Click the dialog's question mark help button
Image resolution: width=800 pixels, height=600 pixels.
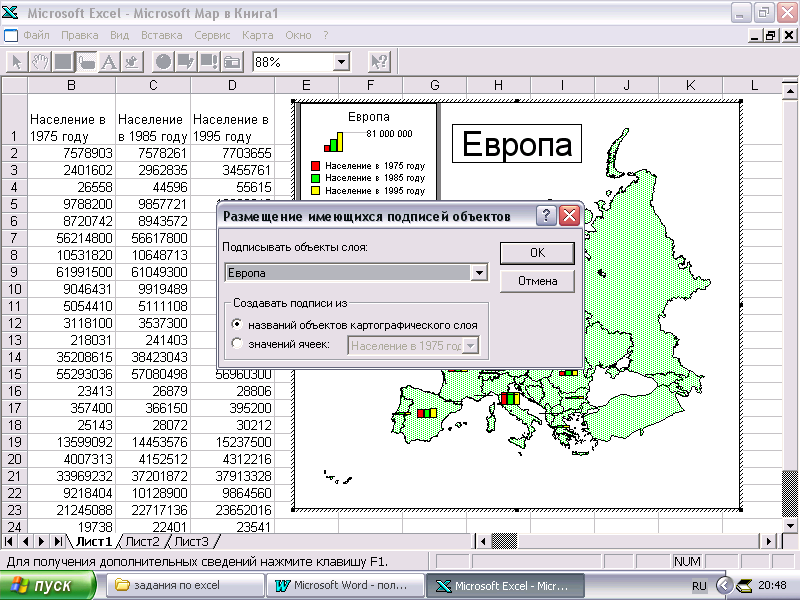pos(545,216)
